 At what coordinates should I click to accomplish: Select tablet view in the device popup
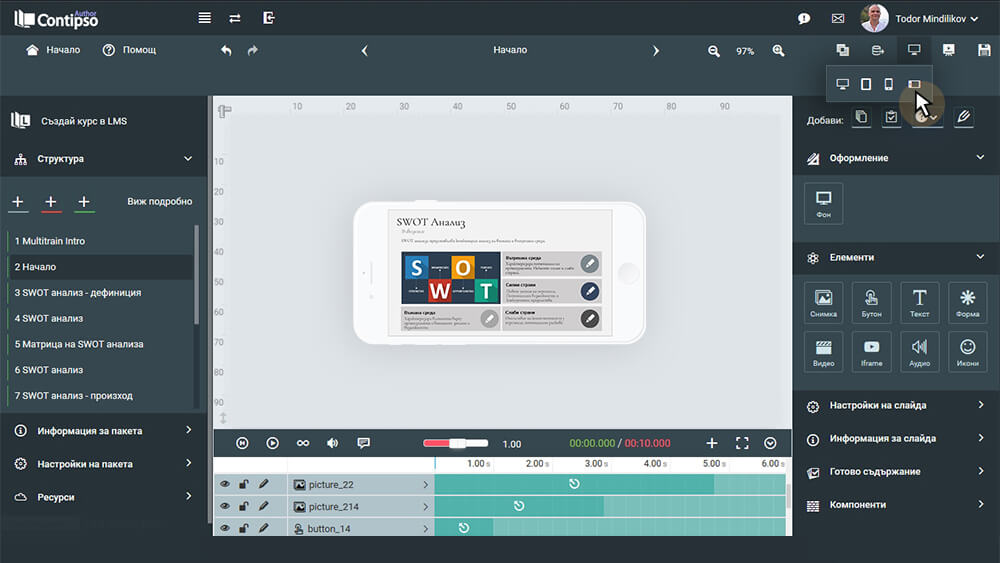click(x=865, y=84)
